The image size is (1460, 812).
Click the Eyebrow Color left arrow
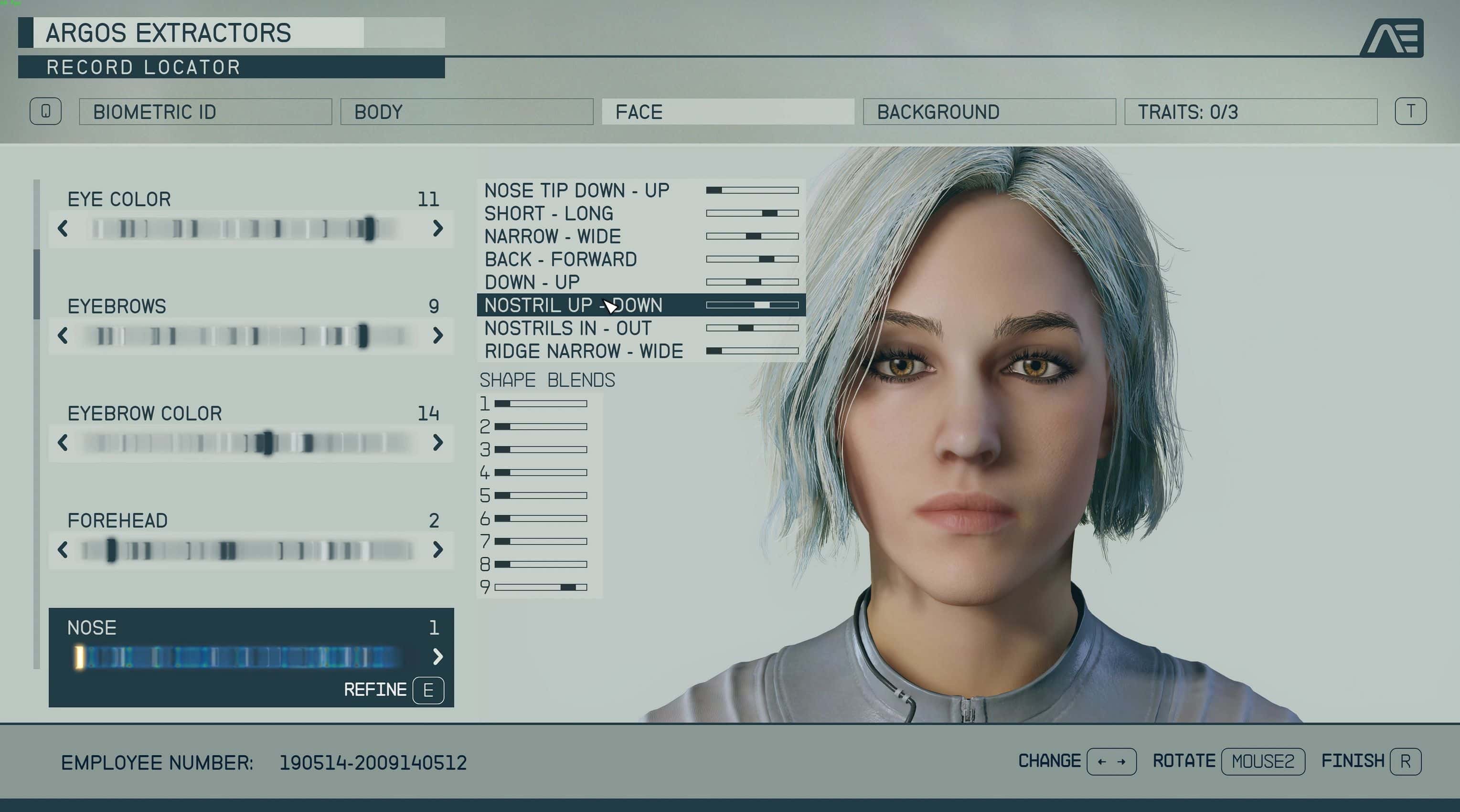(x=63, y=443)
